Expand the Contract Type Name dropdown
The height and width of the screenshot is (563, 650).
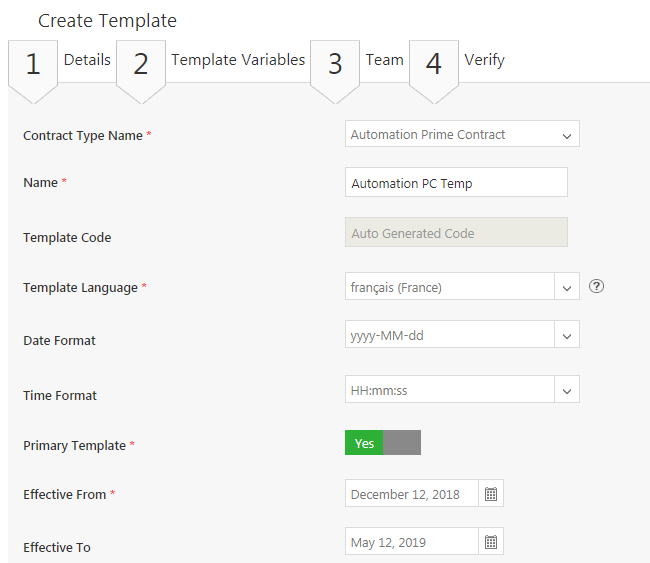[566, 135]
